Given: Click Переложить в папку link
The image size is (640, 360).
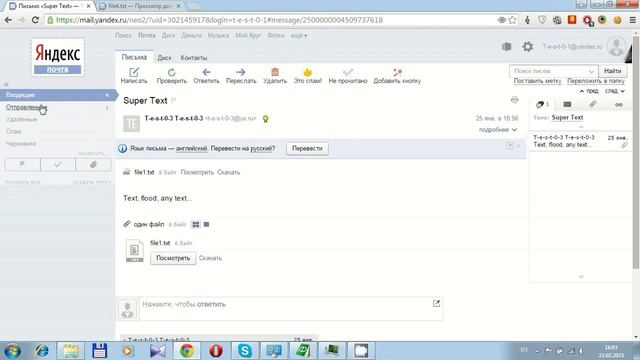Looking at the screenshot, I should tap(596, 81).
